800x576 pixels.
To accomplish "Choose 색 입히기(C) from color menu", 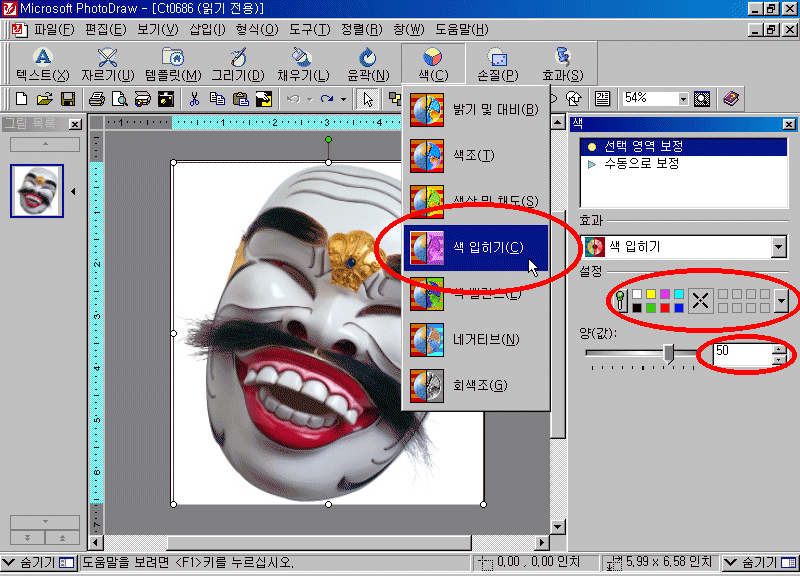I will pyautogui.click(x=476, y=247).
